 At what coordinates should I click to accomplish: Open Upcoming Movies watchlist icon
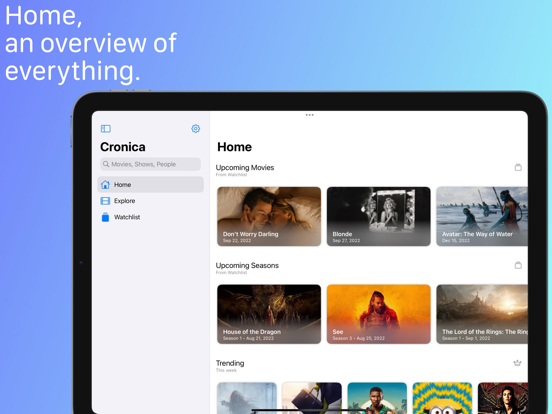click(518, 167)
